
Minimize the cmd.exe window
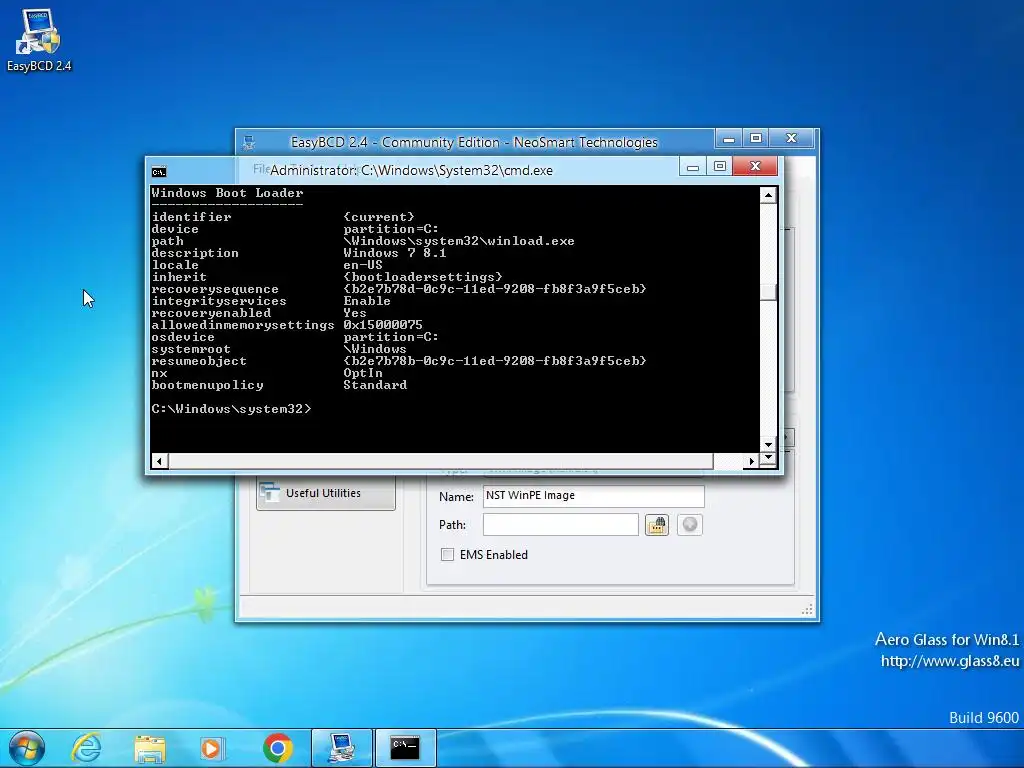692,167
